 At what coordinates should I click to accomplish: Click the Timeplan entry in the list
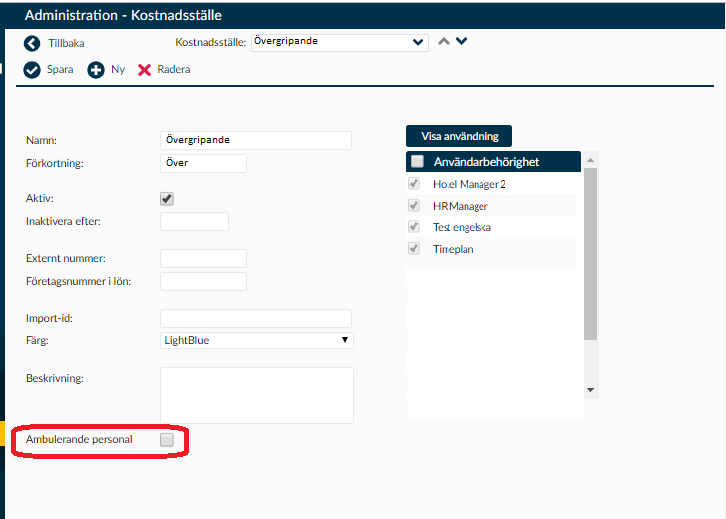(453, 249)
